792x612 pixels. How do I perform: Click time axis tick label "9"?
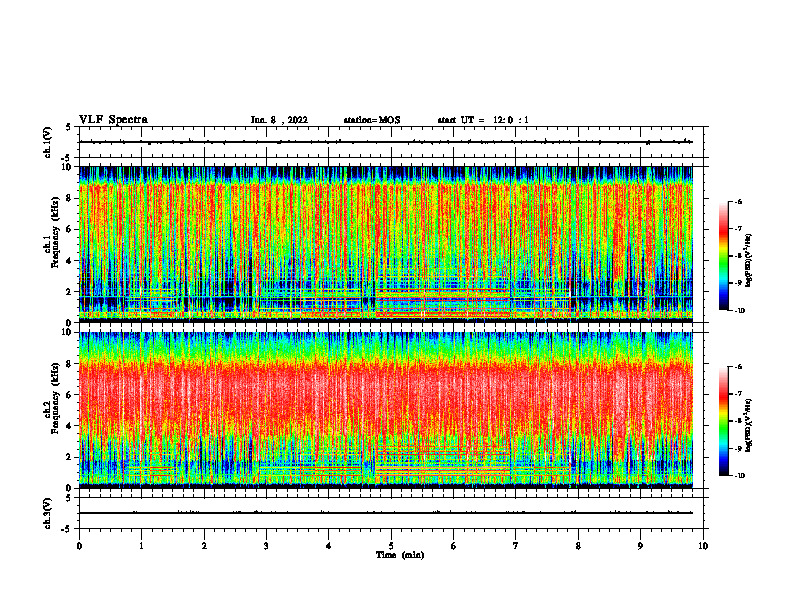tap(640, 546)
